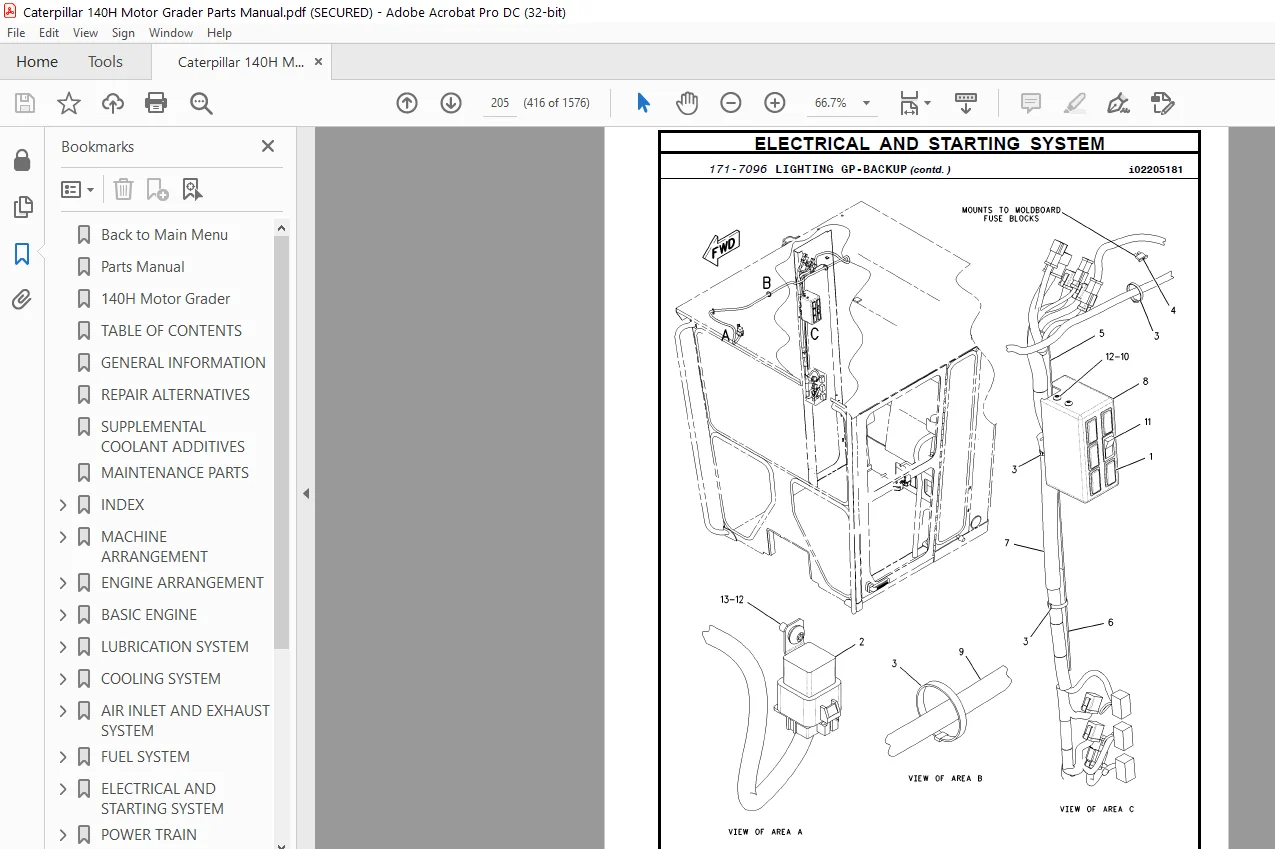
Task: Click the Save file icon
Action: (x=25, y=103)
